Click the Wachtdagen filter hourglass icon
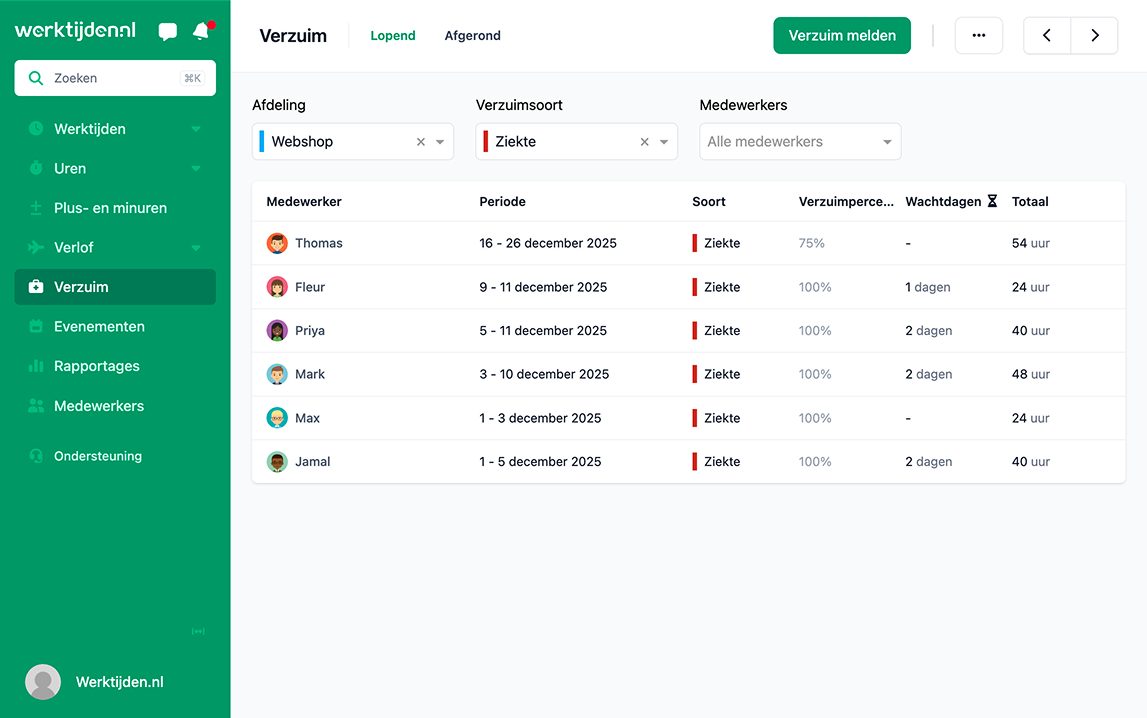This screenshot has height=718, width=1147. pos(991,201)
